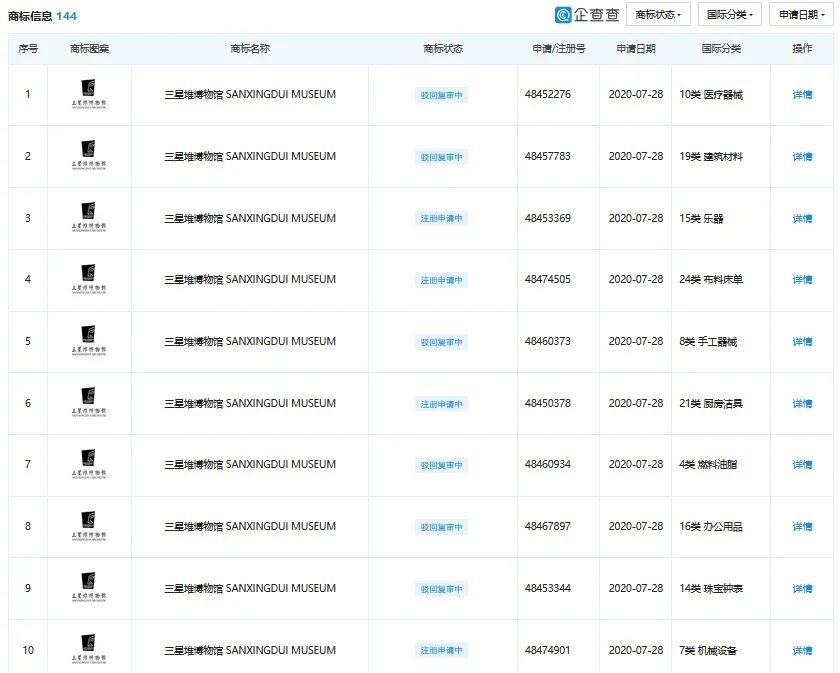The image size is (840, 673).
Task: Click 驳回复审中 status badge for 48457783
Action: tap(441, 157)
